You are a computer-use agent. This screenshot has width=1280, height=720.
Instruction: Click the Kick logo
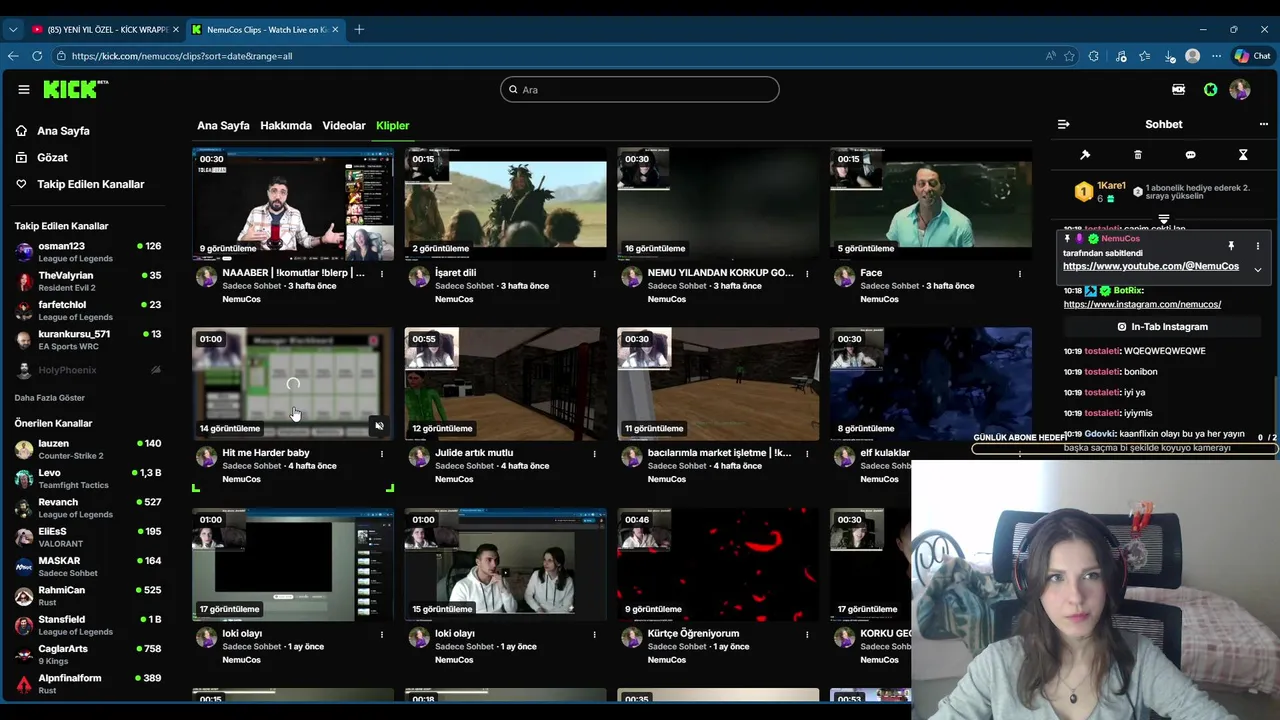(75, 89)
